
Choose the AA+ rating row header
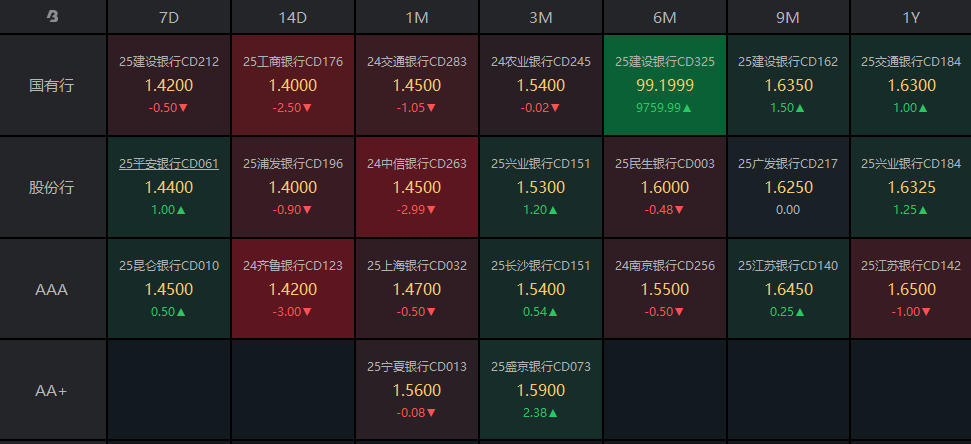[52, 390]
